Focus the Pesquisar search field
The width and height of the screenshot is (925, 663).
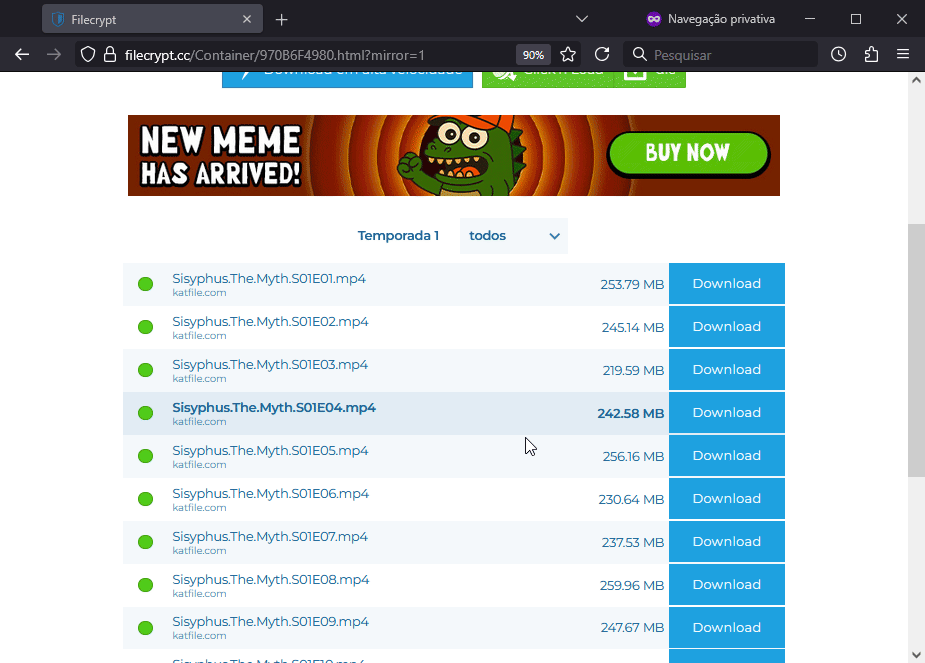click(721, 55)
